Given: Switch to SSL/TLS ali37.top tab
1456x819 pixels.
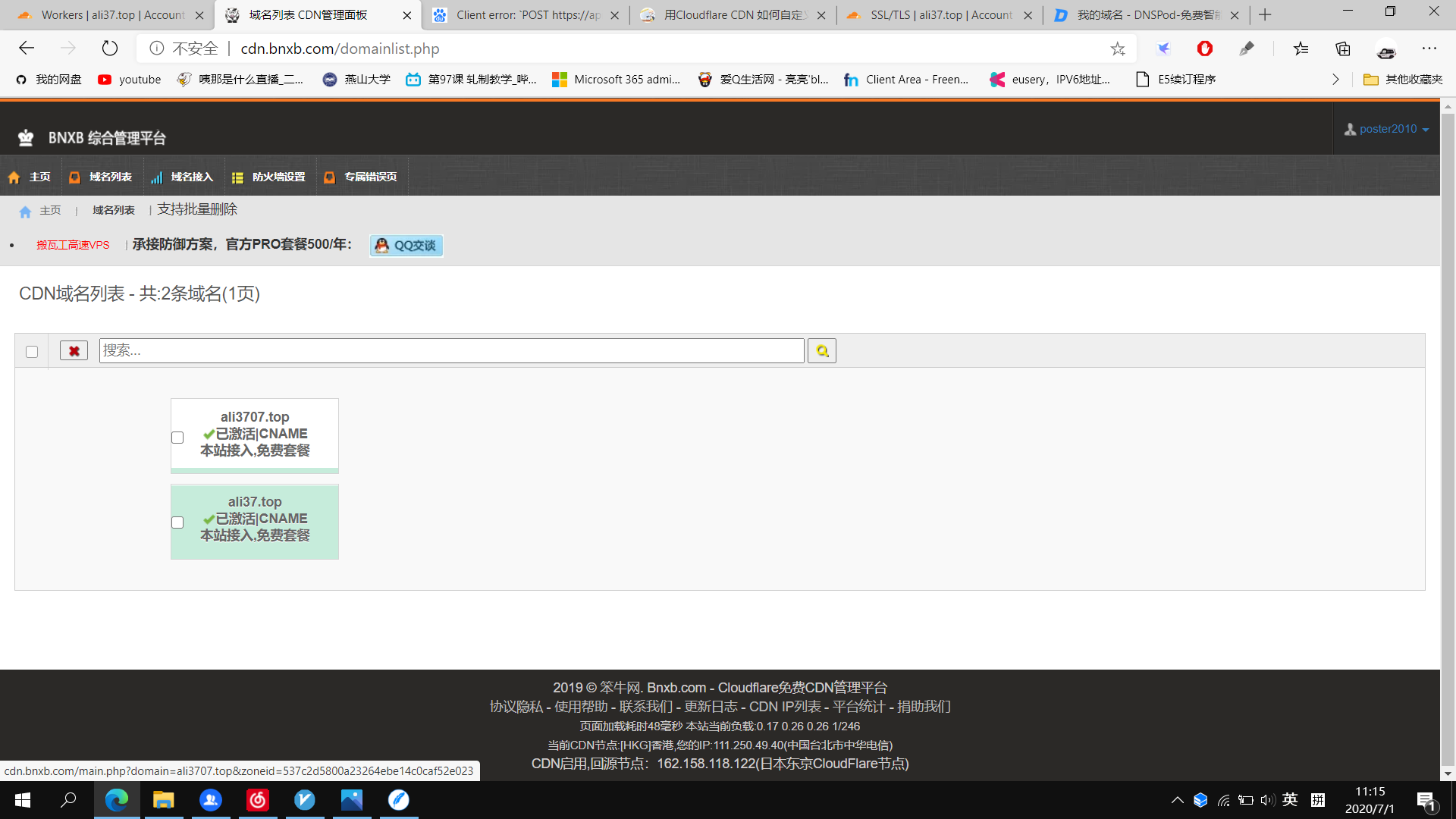Looking at the screenshot, I should [939, 15].
